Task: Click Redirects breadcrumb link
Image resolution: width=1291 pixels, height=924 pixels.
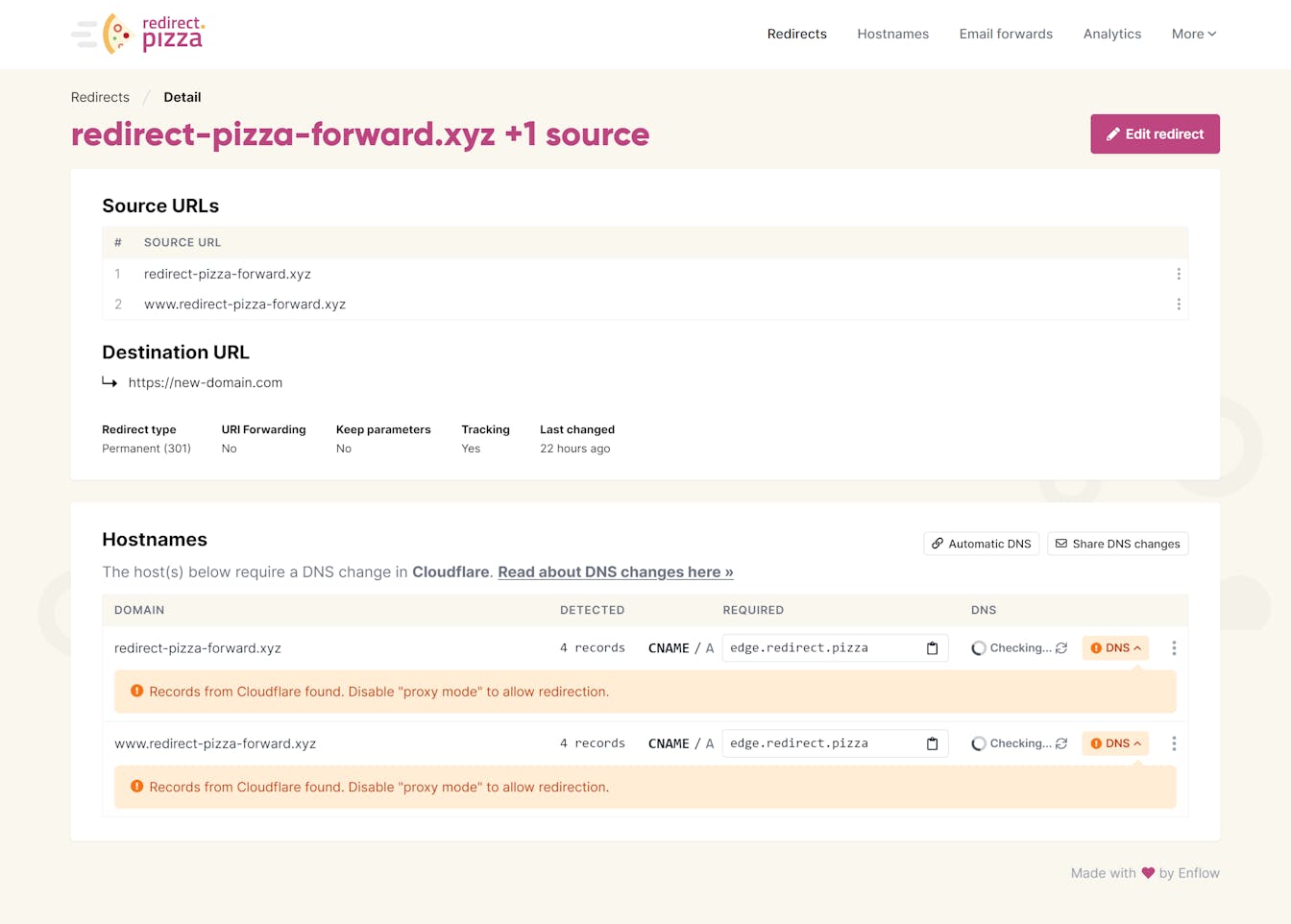Action: tap(100, 97)
